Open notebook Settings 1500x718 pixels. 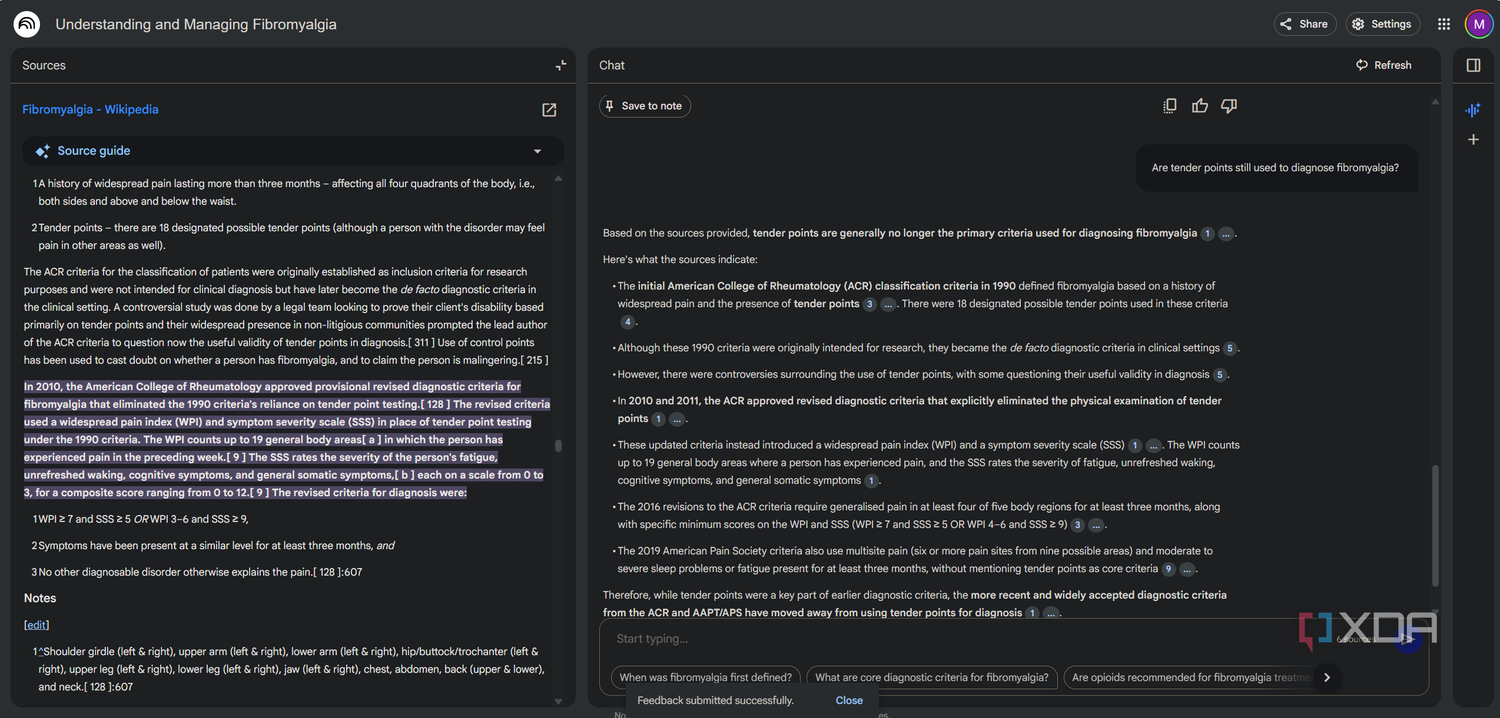tap(1381, 24)
